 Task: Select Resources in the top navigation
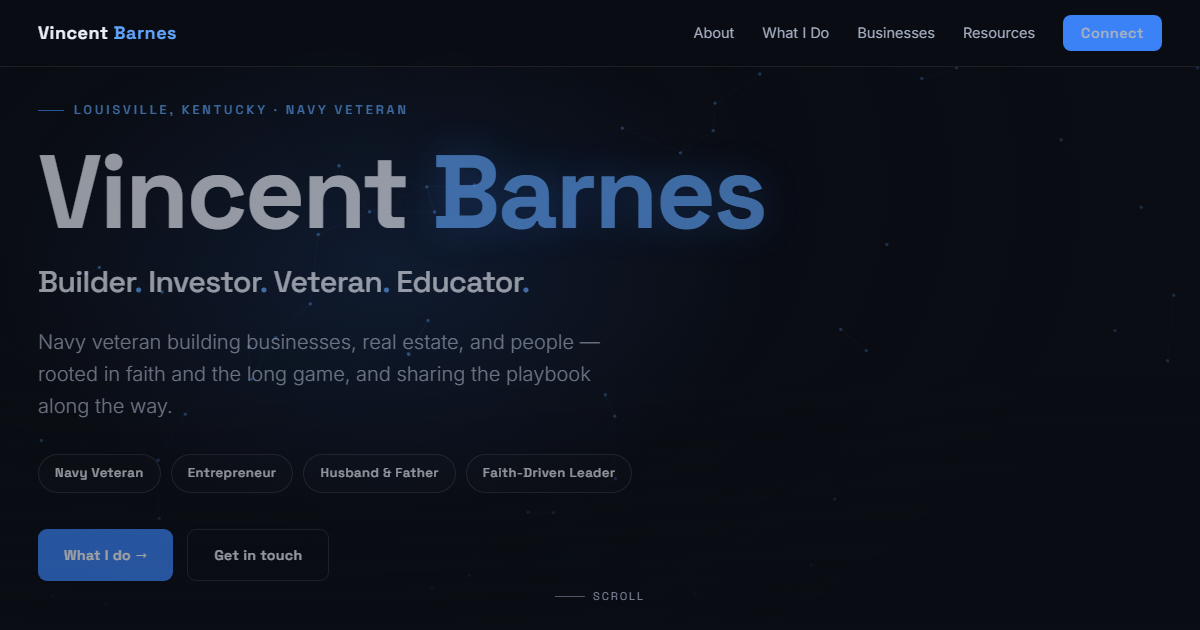pyautogui.click(x=999, y=33)
